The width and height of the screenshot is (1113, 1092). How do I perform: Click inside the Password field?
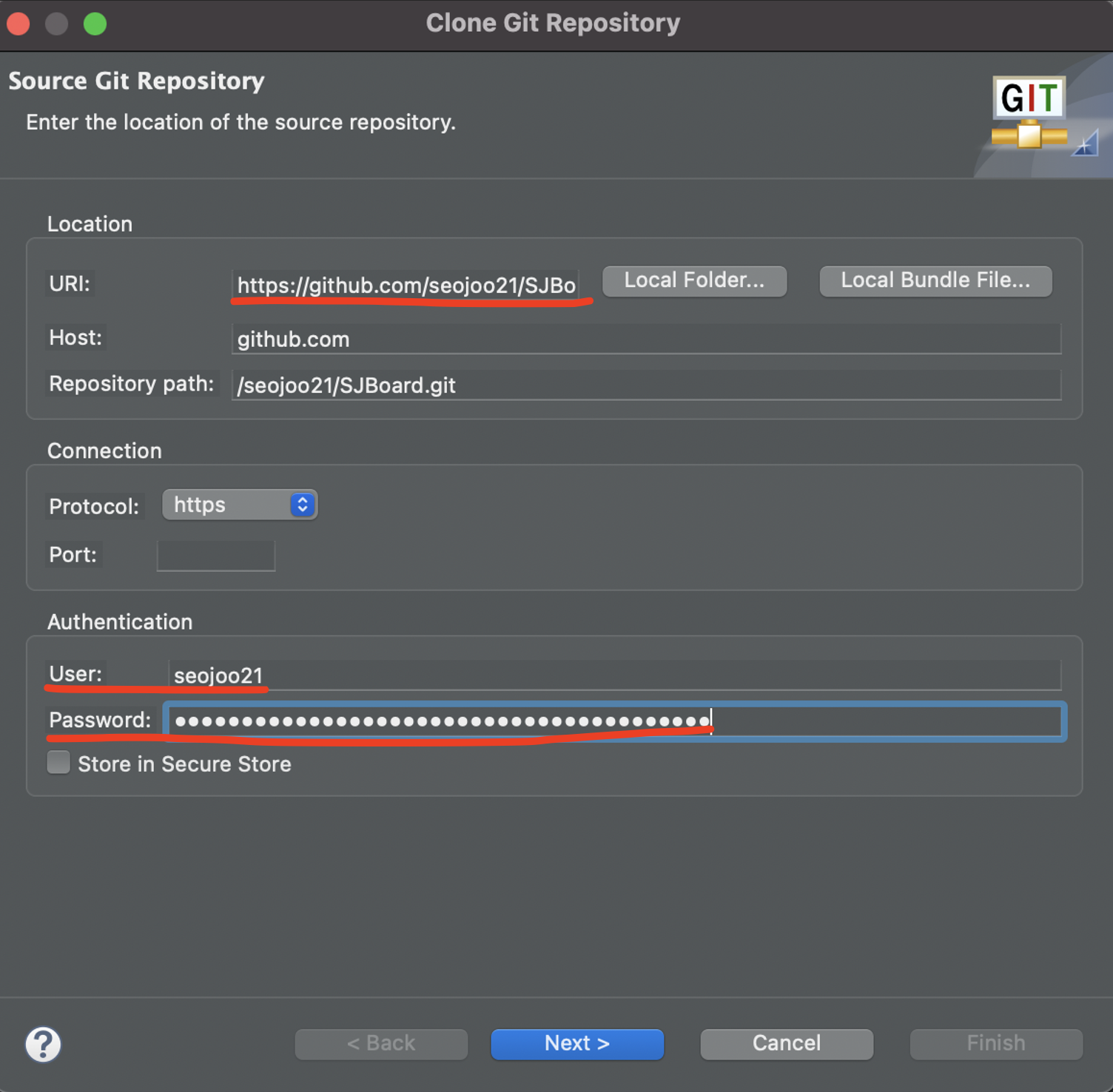tap(614, 721)
